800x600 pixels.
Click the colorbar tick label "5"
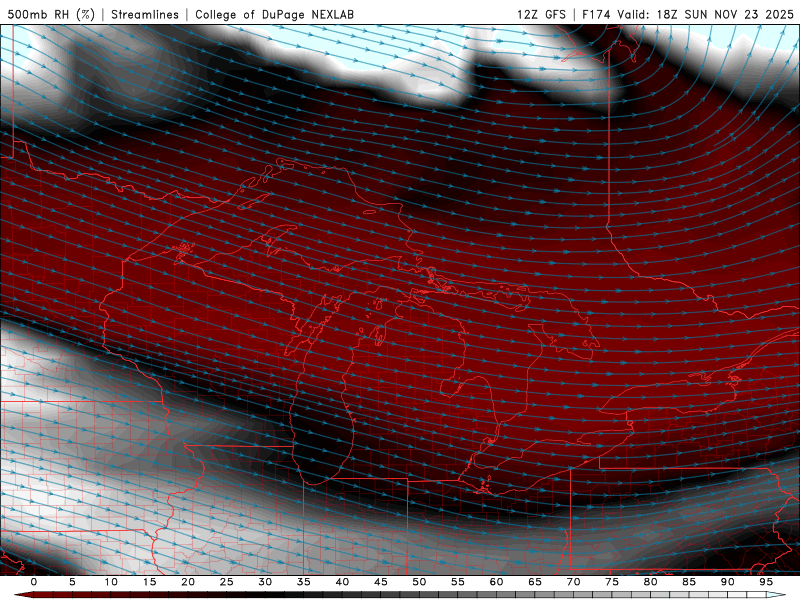72,582
